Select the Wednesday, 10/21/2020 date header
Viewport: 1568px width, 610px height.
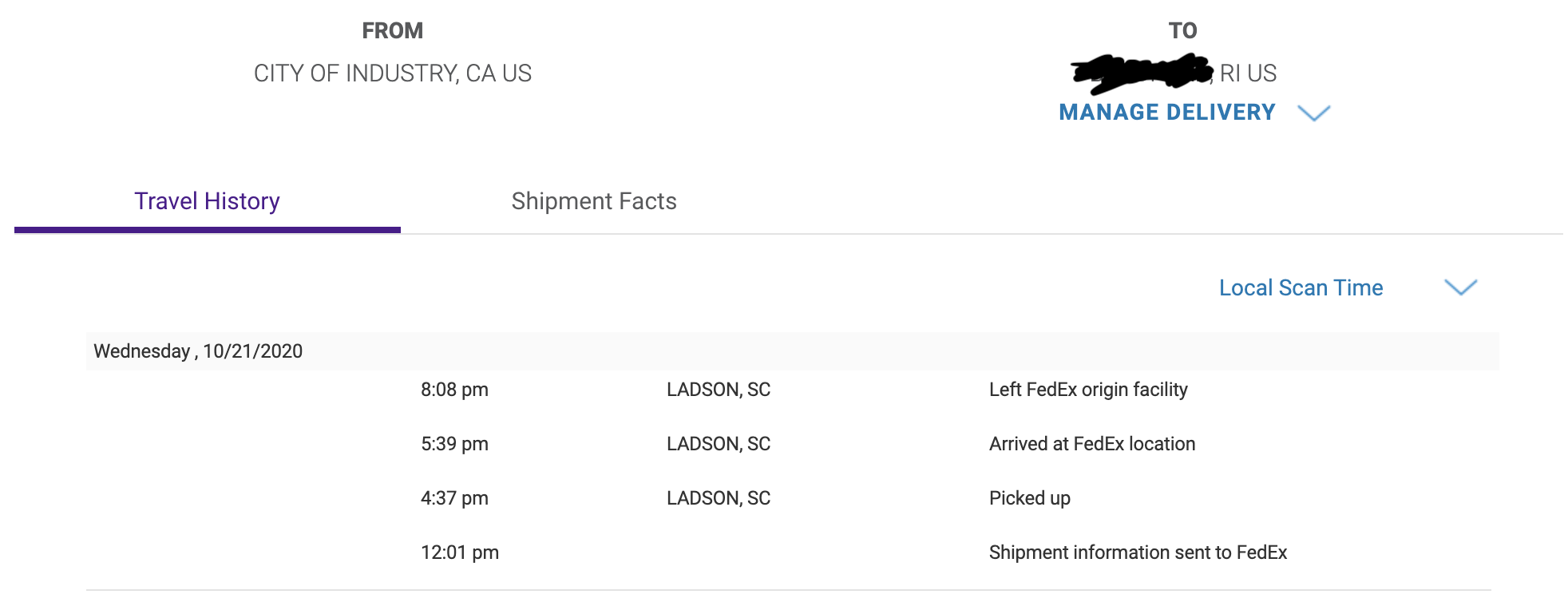(x=198, y=351)
